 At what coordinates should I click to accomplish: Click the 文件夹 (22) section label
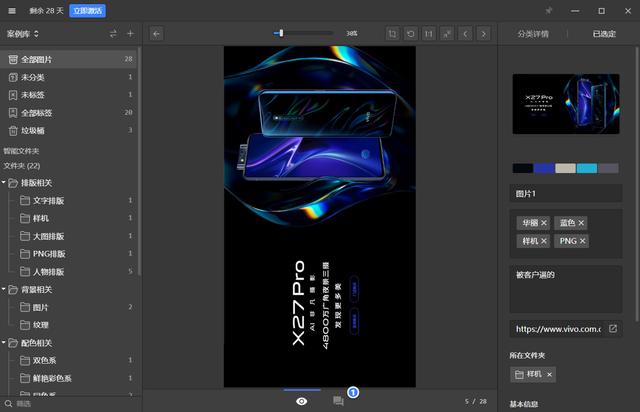(22, 166)
